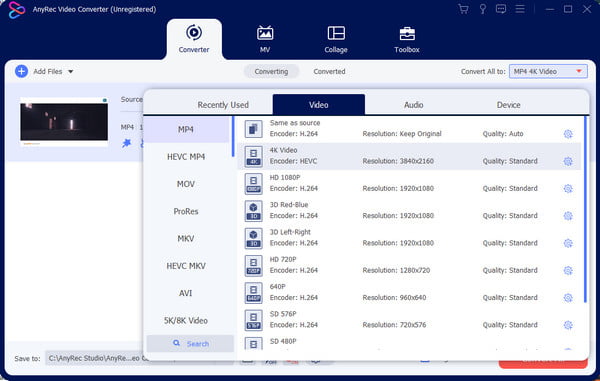Choose 5K/8K Video format category
Screen dimensions: 600x381
[186, 321]
